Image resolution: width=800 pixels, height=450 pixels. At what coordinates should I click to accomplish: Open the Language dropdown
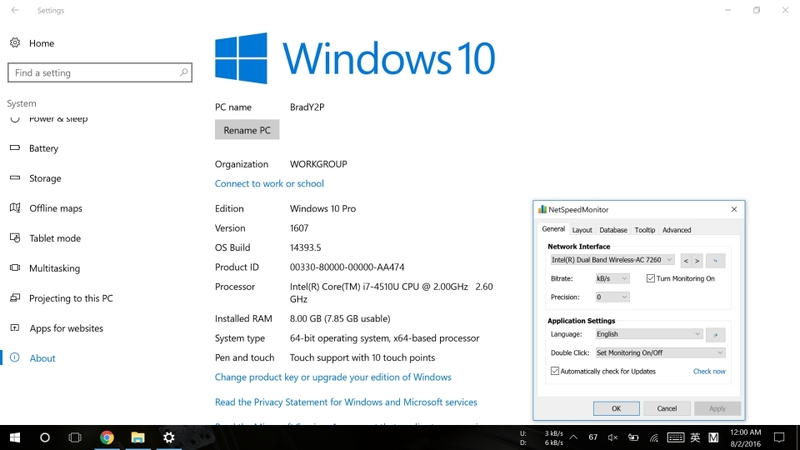pos(649,334)
